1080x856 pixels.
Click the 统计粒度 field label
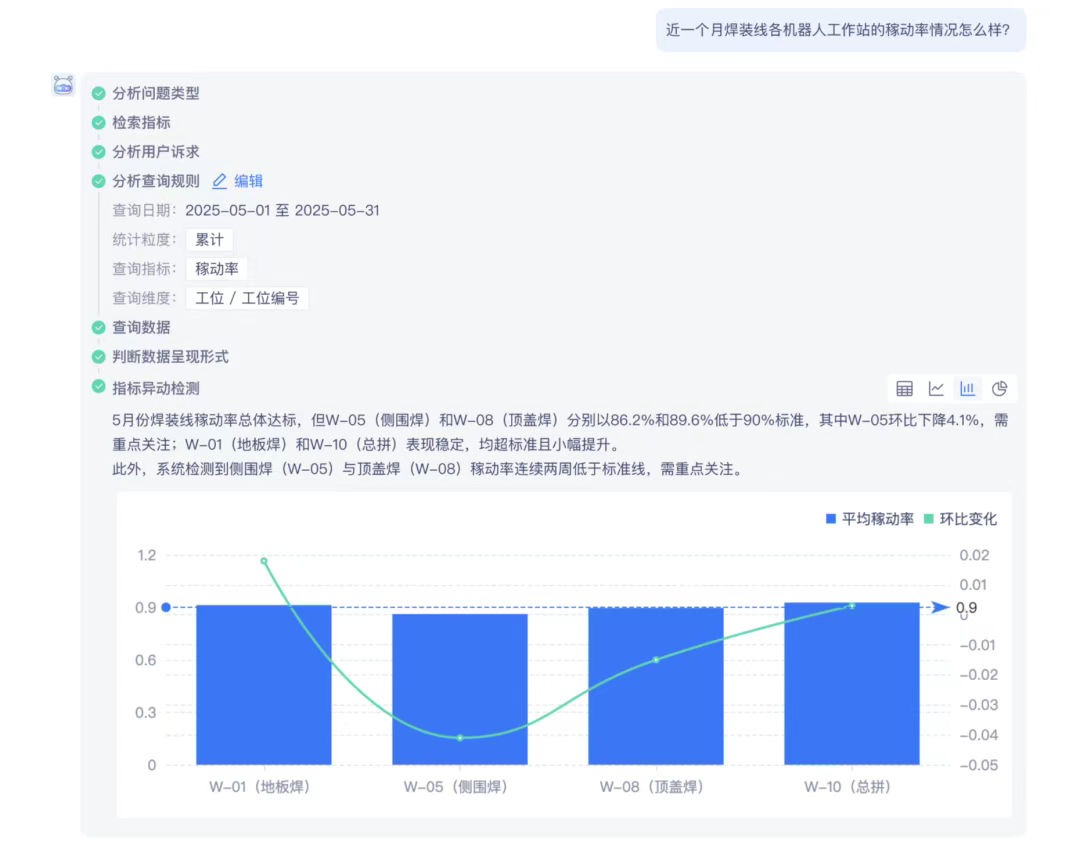click(144, 240)
